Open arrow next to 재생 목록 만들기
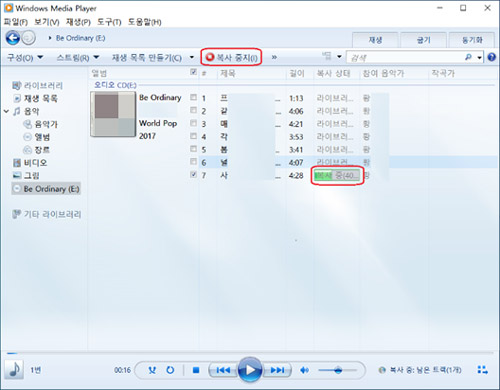 point(192,57)
